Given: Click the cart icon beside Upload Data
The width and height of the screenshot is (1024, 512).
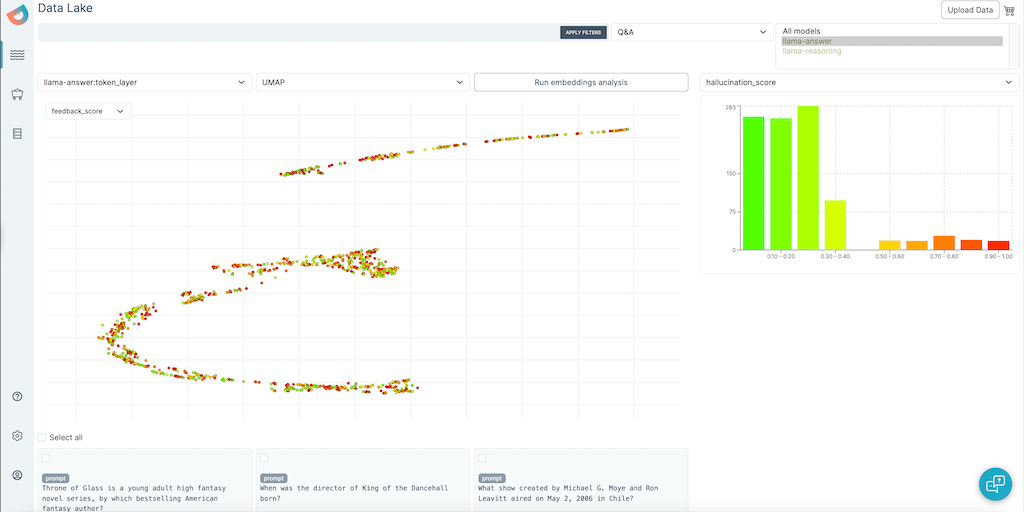Looking at the screenshot, I should tap(1009, 10).
